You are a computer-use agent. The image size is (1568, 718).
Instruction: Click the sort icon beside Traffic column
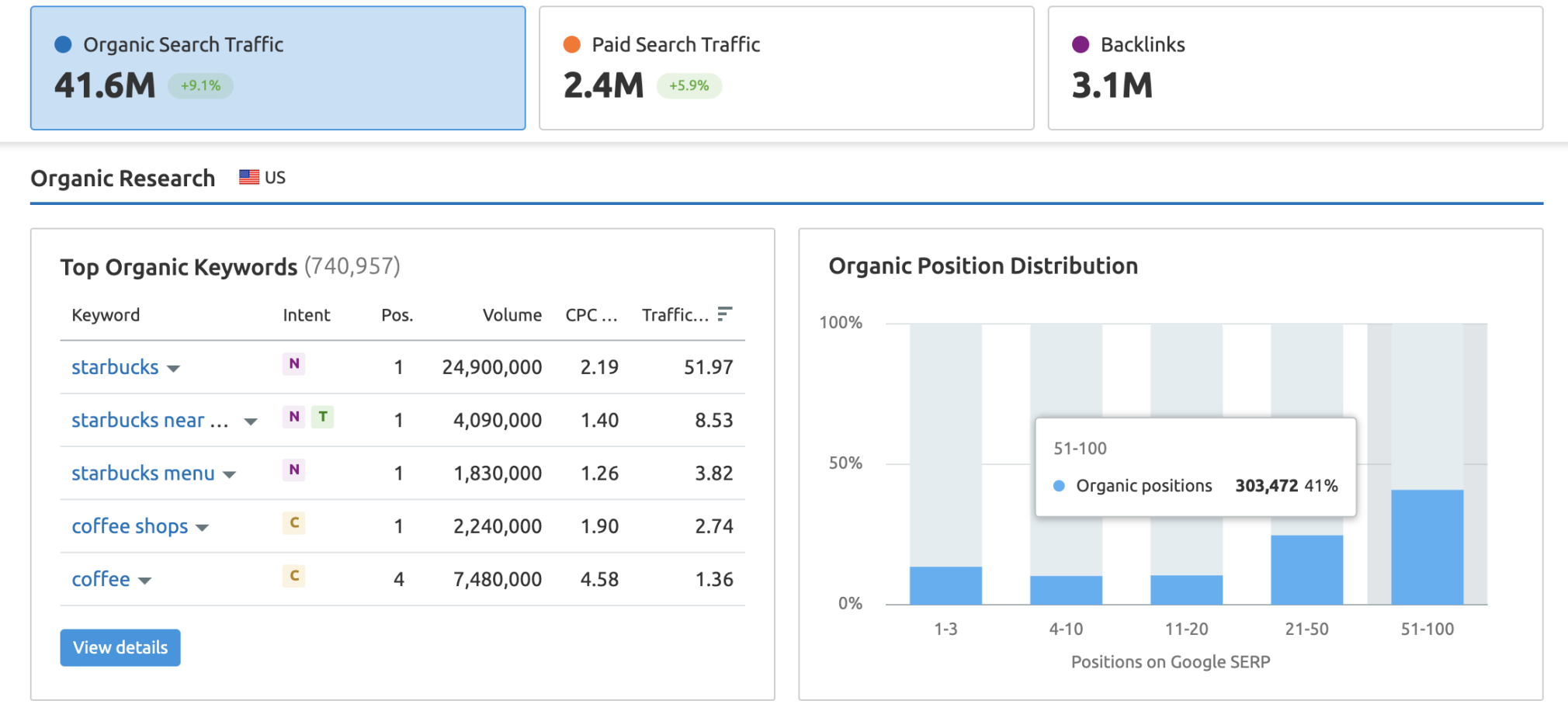pos(724,314)
